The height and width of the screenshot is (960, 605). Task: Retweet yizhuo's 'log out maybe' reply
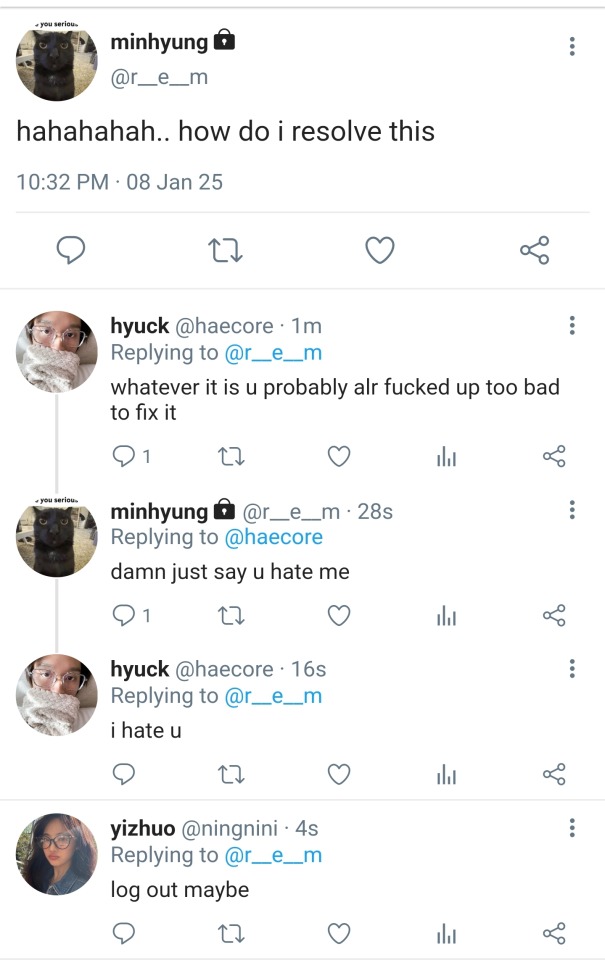coord(231,933)
